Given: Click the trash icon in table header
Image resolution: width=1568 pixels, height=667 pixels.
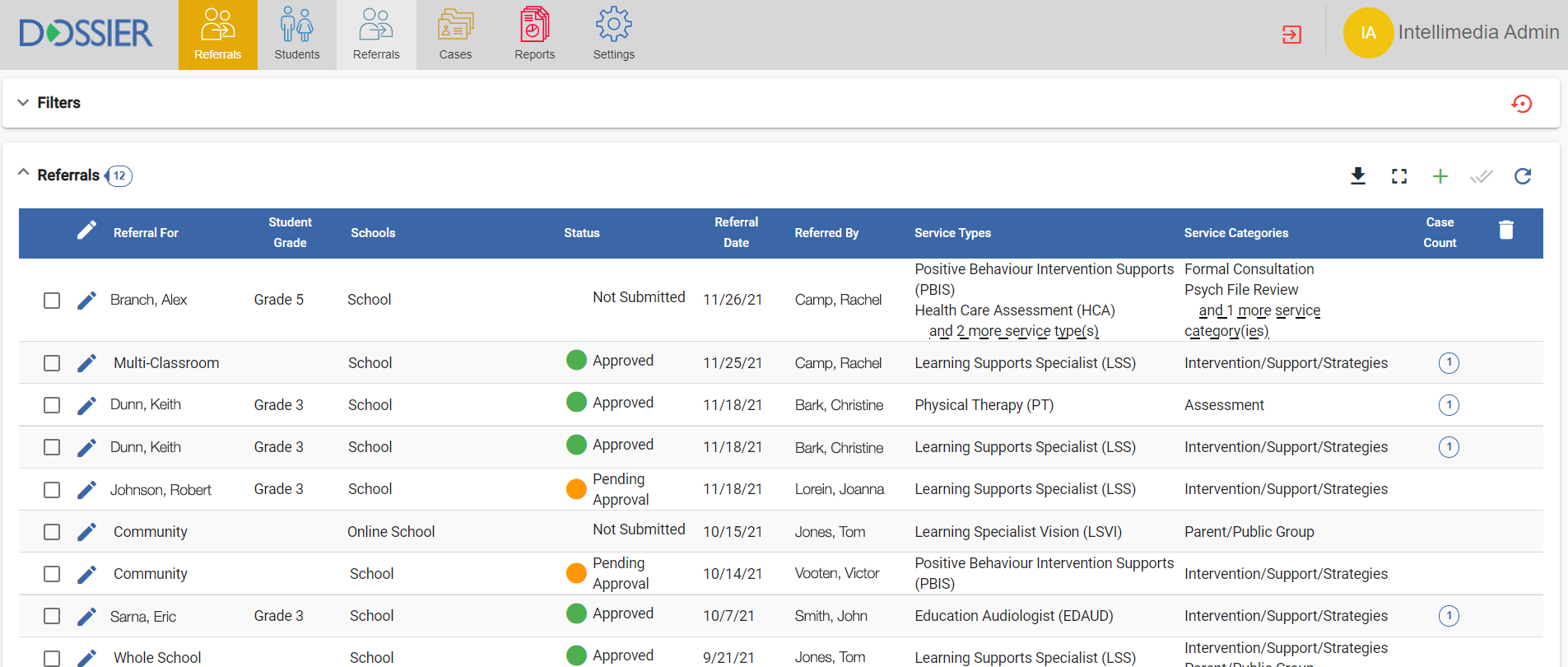Looking at the screenshot, I should click(x=1506, y=231).
